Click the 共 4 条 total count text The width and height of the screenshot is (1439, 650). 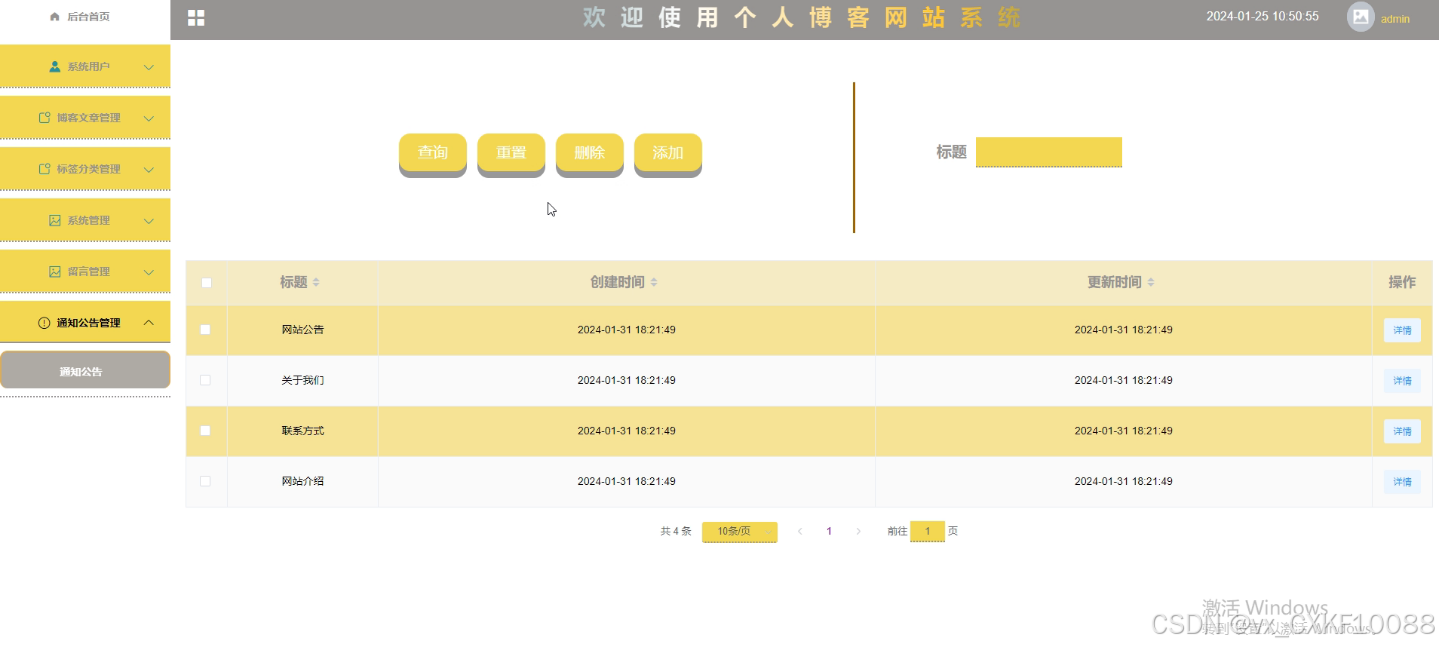pyautogui.click(x=676, y=531)
